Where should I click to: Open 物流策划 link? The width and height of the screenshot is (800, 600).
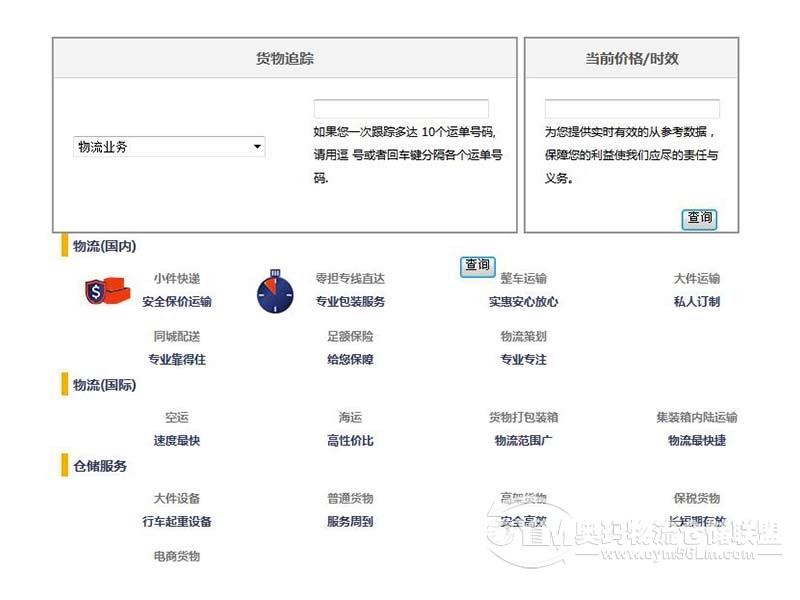[523, 336]
